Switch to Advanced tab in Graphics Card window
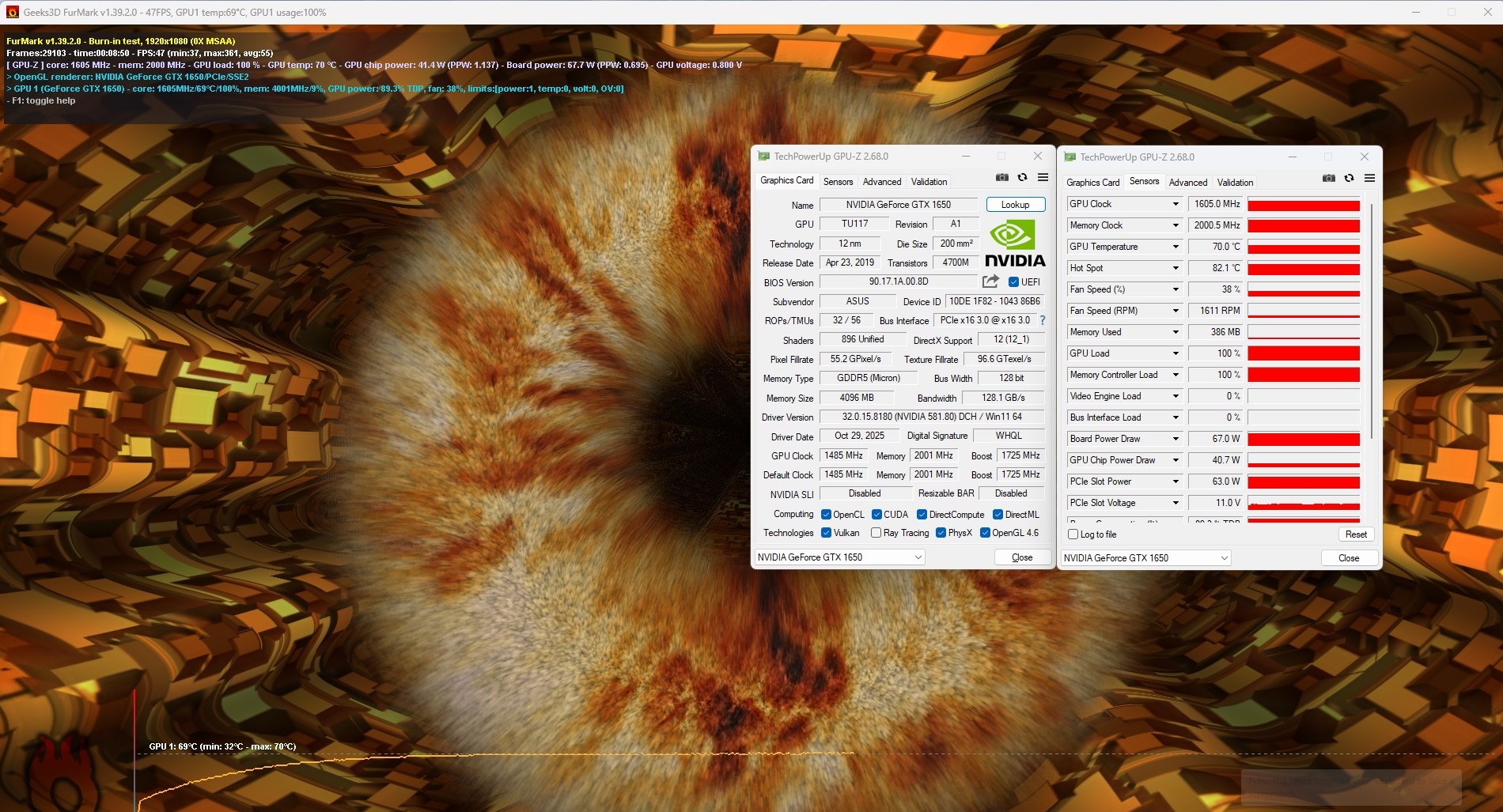 point(882,182)
